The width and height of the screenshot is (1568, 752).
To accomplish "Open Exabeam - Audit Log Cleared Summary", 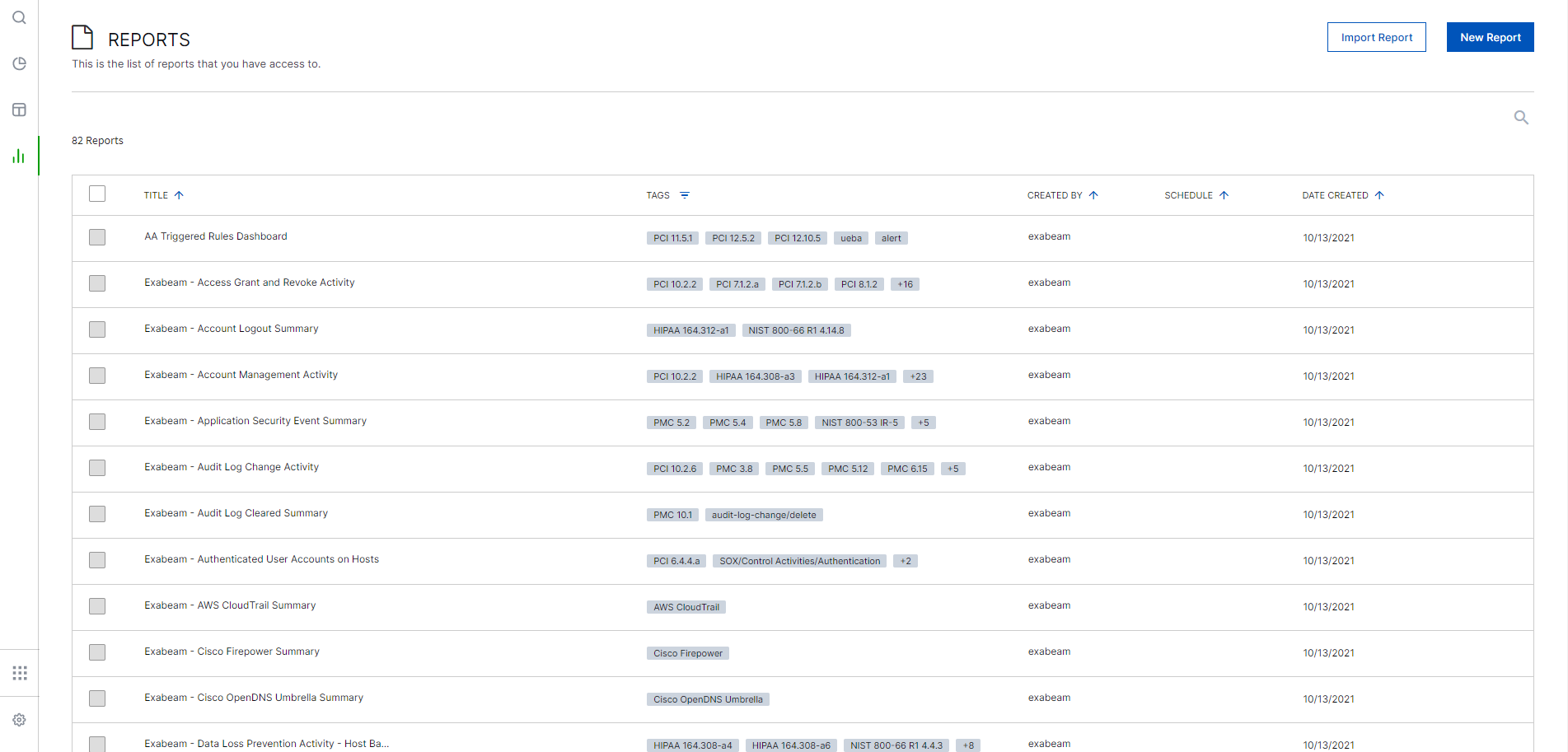I will [x=236, y=513].
